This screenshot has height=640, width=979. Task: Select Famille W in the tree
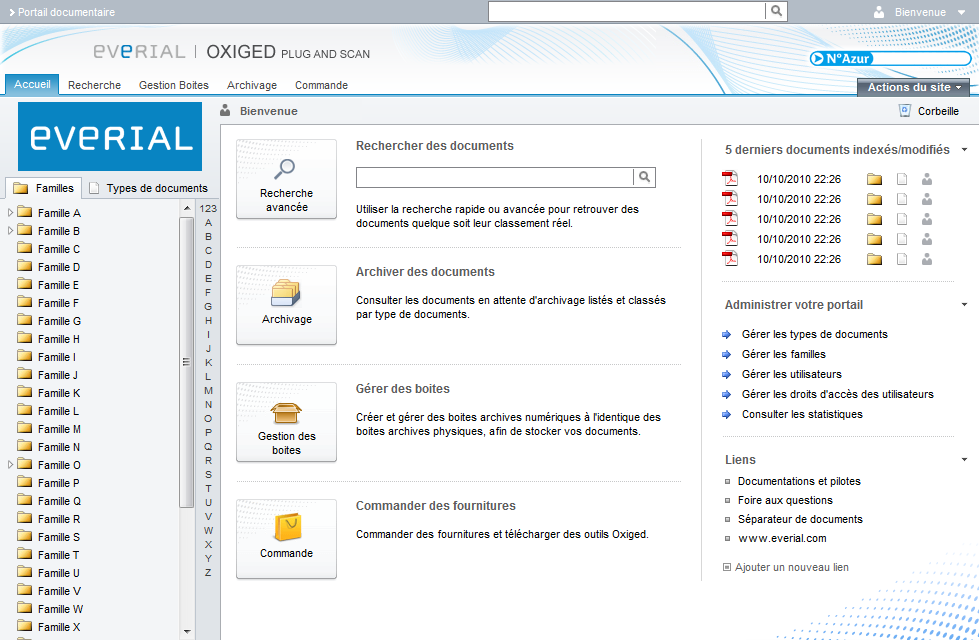tap(60, 609)
